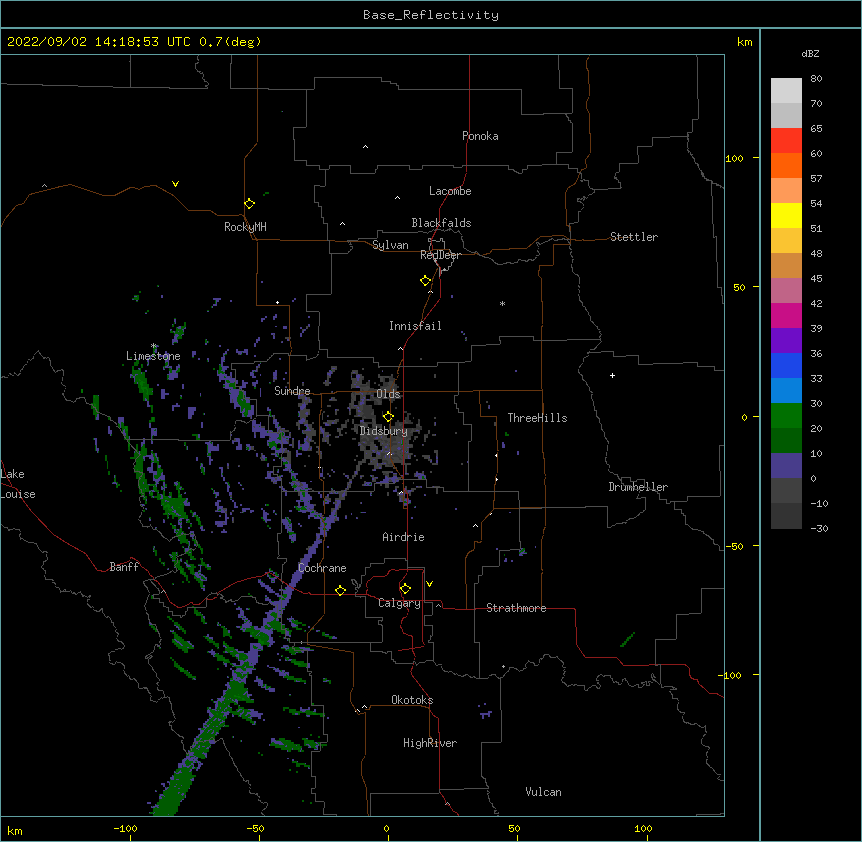Click the Banff label

pyautogui.click(x=124, y=567)
